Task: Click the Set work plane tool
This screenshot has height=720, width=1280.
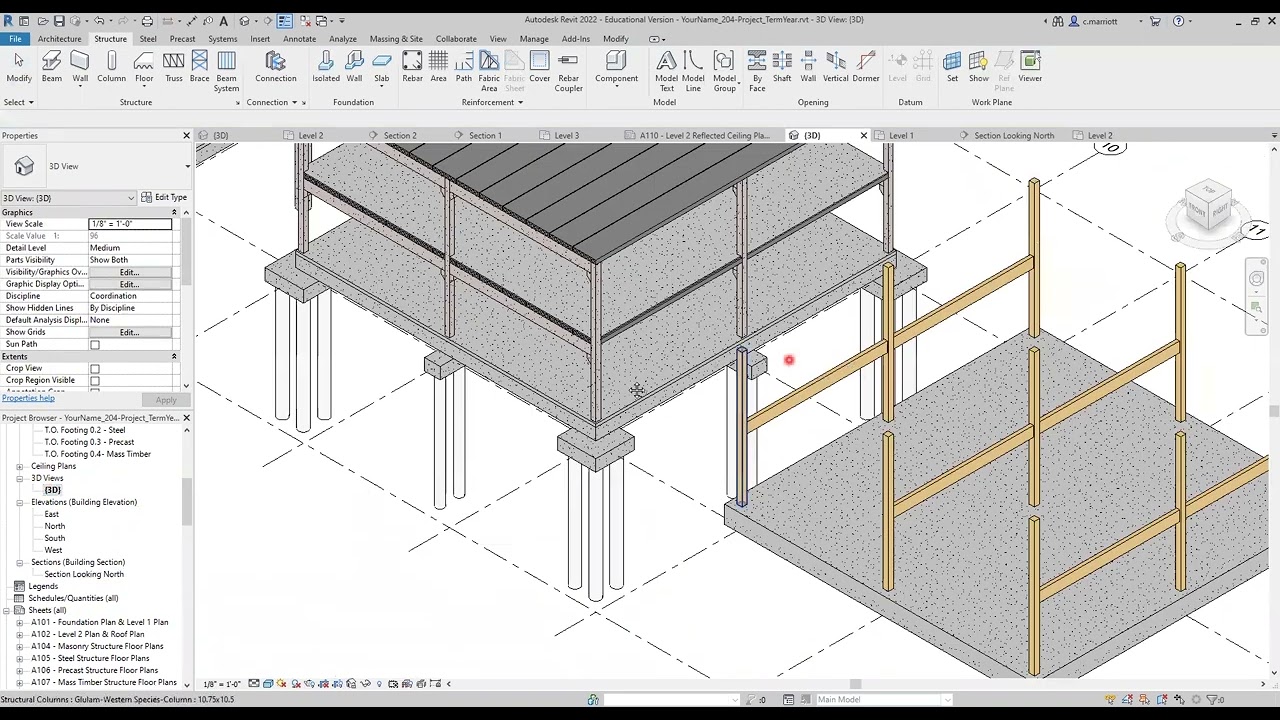Action: 952,67
